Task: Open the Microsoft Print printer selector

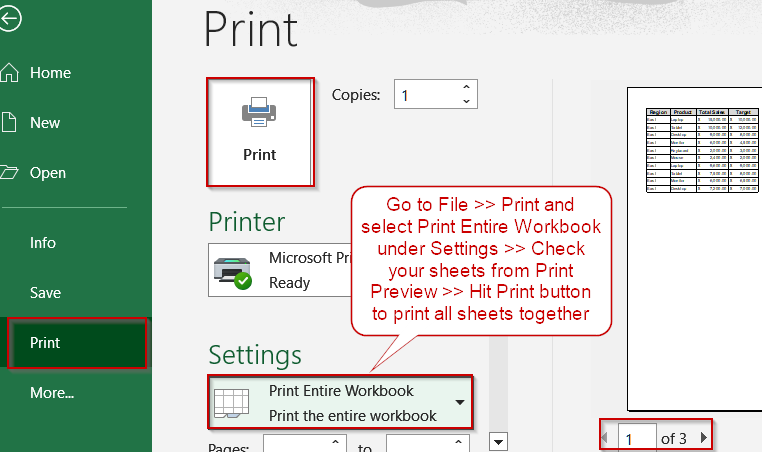Action: pos(280,270)
